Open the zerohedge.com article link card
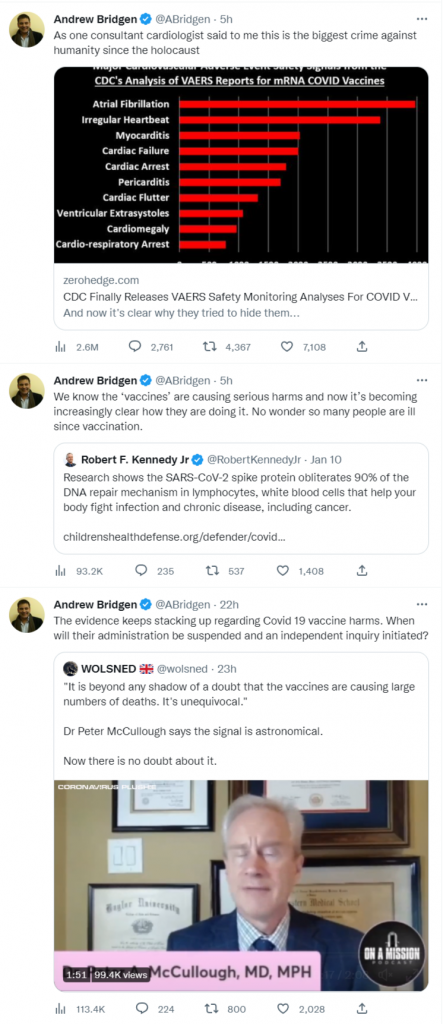 click(x=241, y=296)
